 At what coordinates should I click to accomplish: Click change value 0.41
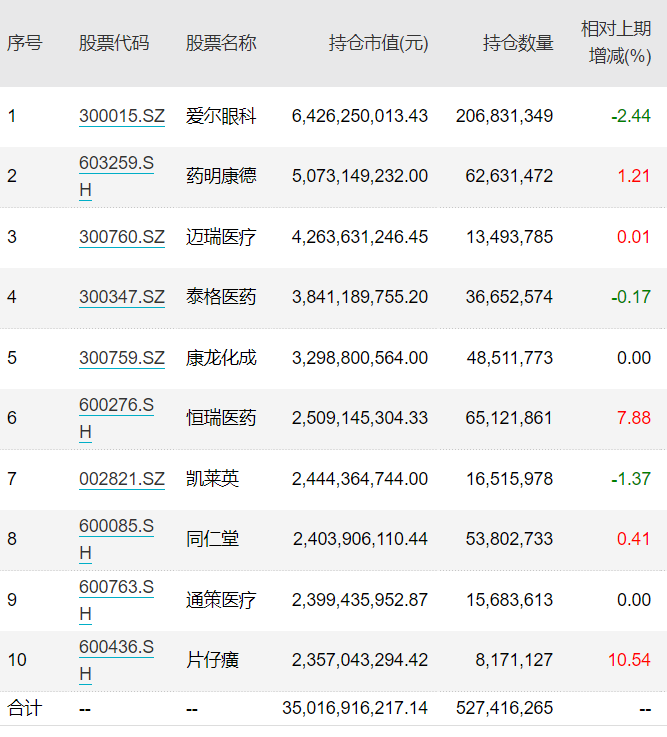pyautogui.click(x=634, y=539)
